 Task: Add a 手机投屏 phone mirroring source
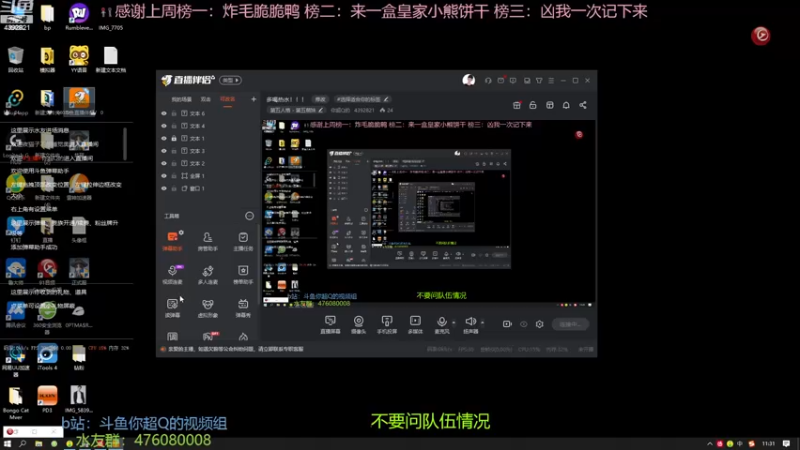387,324
